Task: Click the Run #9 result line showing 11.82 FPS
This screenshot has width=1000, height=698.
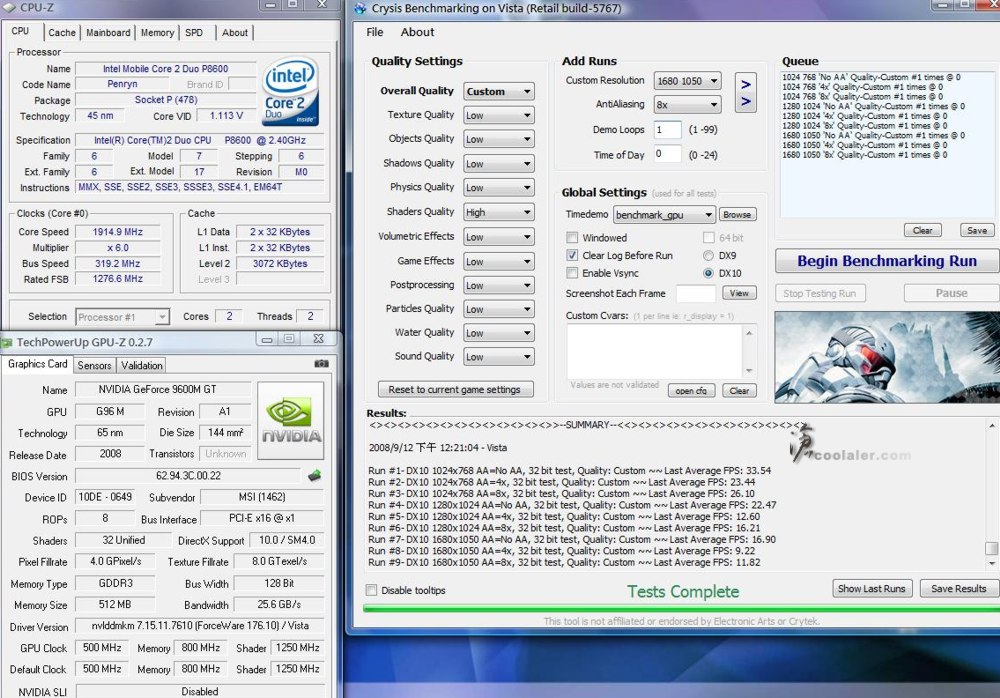Action: click(564, 563)
